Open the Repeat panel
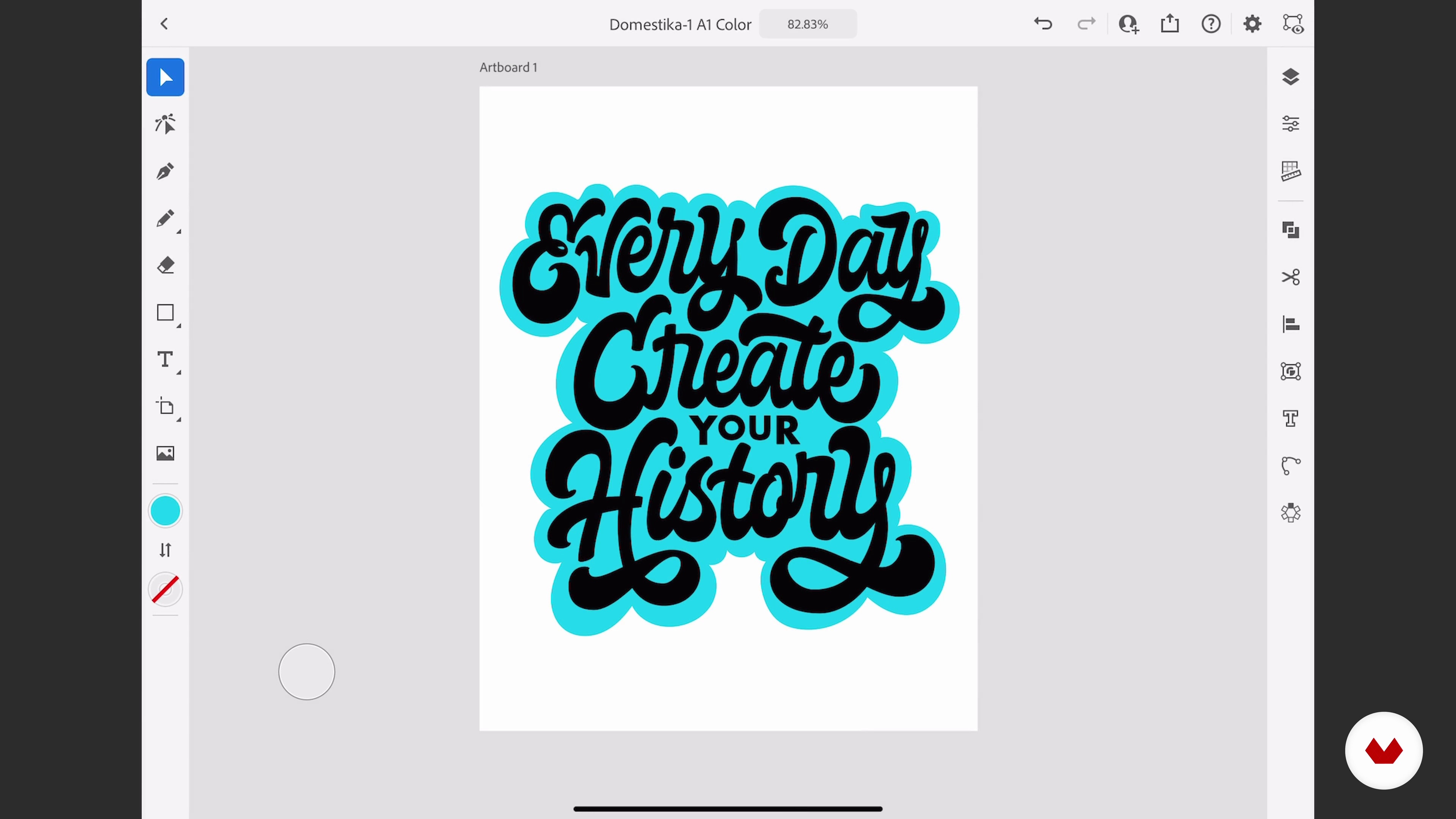The width and height of the screenshot is (1456, 819). click(x=1290, y=513)
